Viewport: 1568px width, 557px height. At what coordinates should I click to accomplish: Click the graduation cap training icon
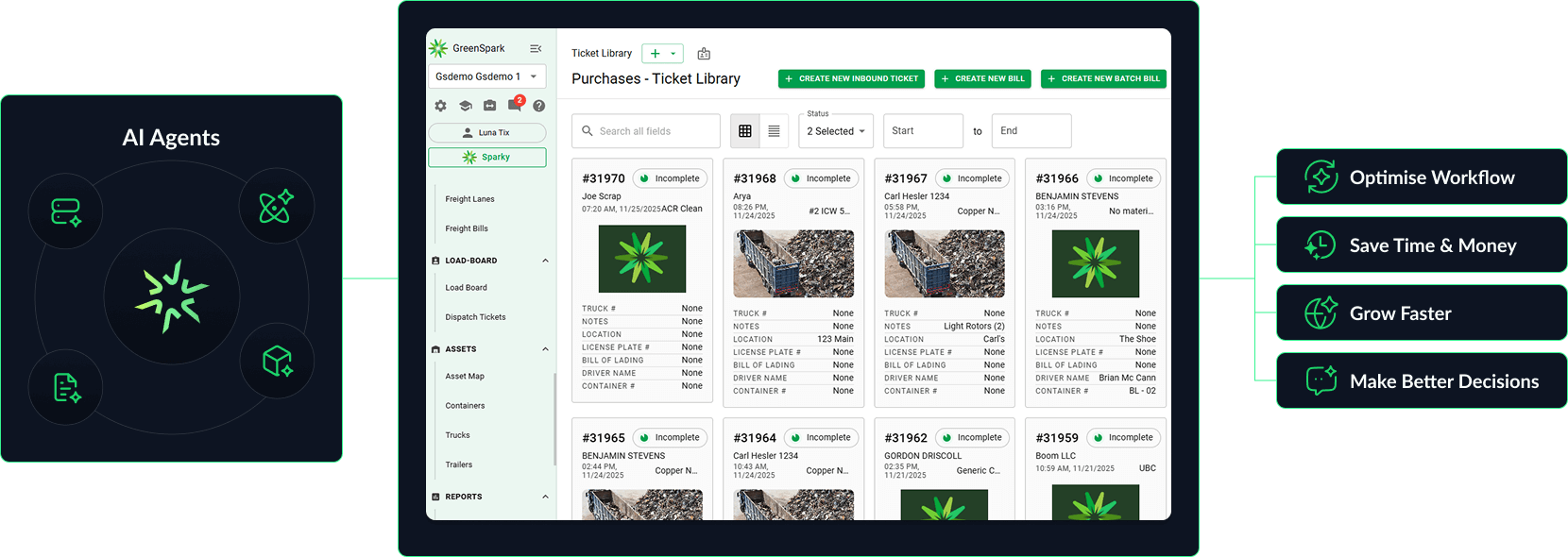[x=465, y=106]
